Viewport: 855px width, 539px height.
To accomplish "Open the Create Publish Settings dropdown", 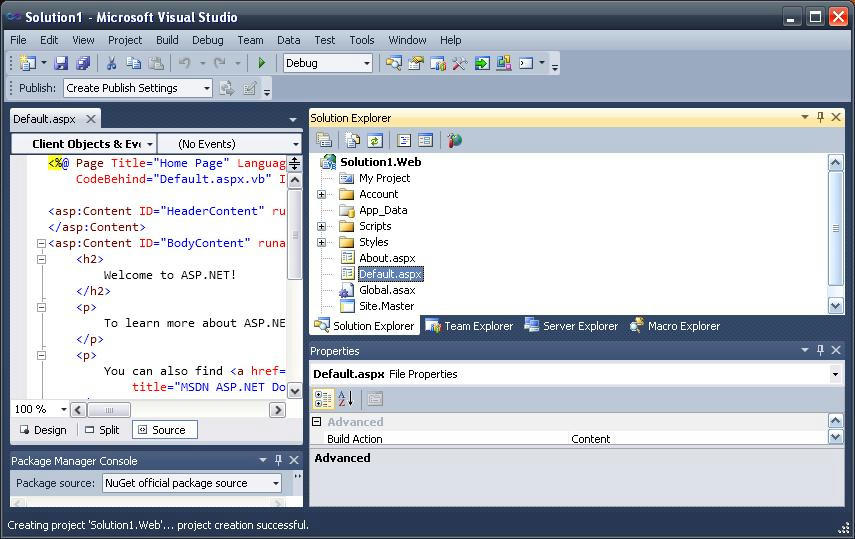I will [x=207, y=88].
